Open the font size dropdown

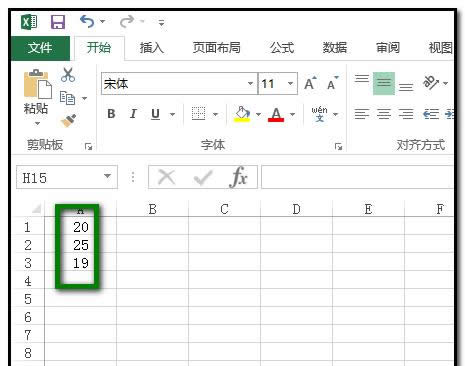tap(290, 84)
